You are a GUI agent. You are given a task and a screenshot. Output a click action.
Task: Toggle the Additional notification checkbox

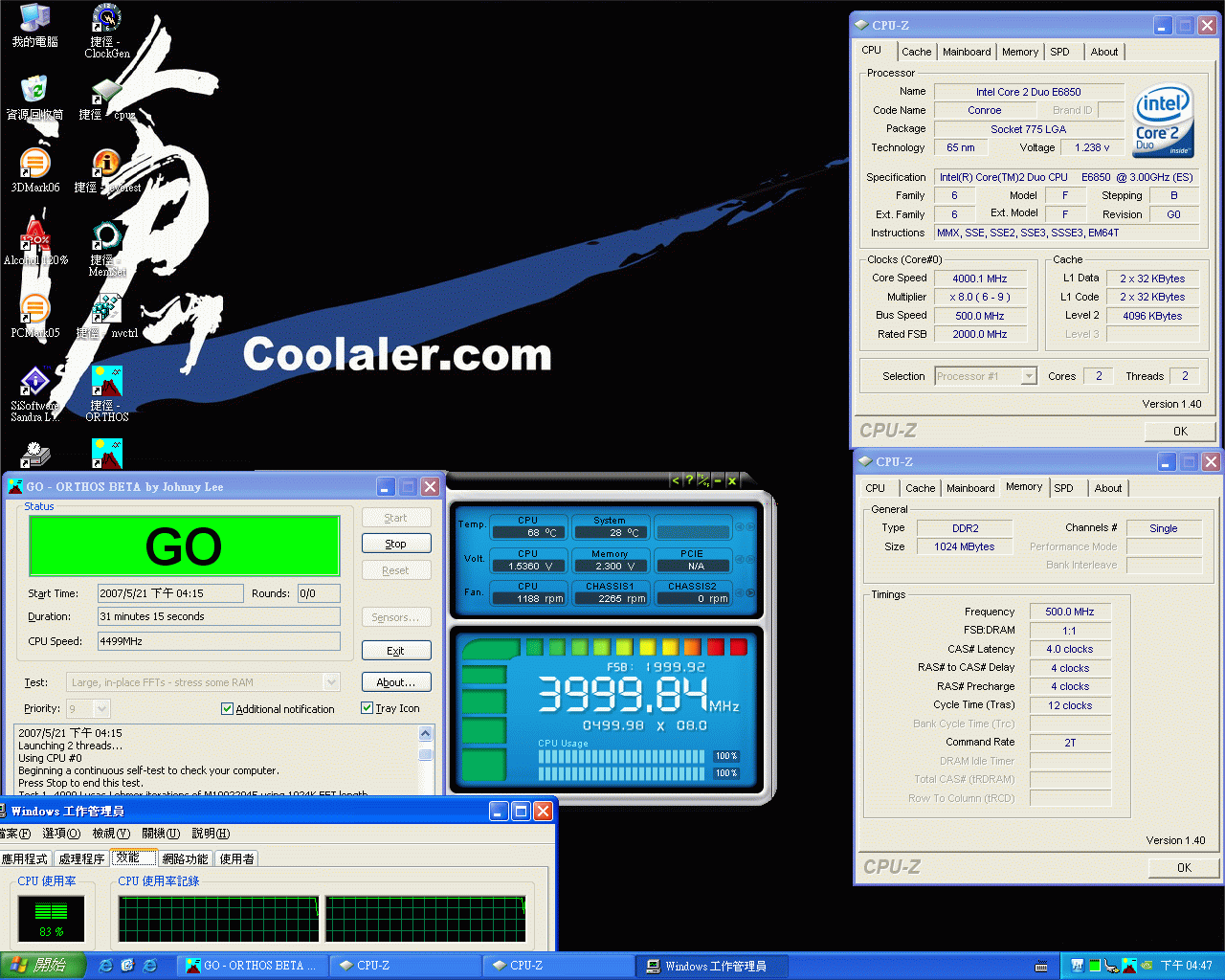227,709
